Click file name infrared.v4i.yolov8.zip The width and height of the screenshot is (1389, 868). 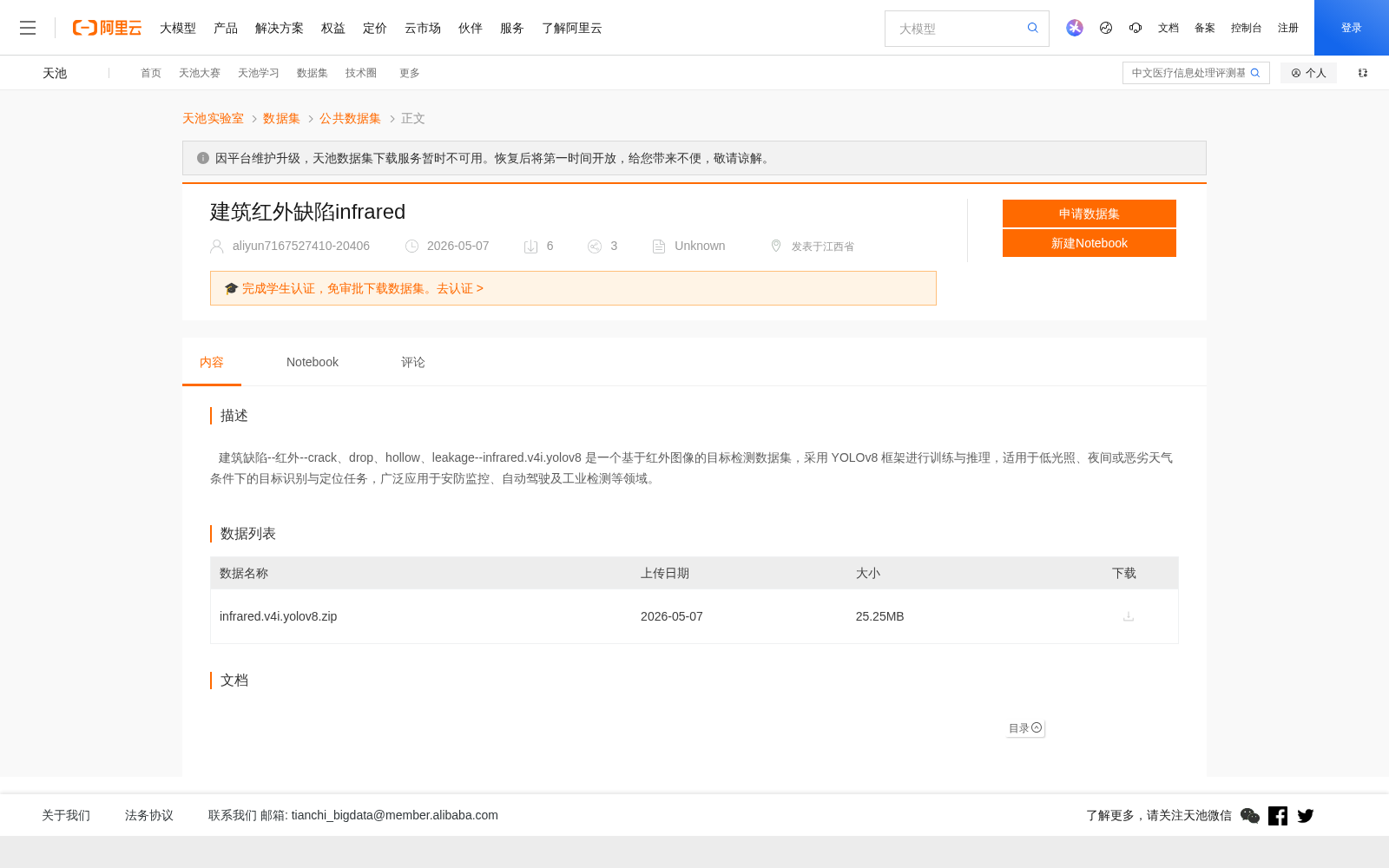279,616
